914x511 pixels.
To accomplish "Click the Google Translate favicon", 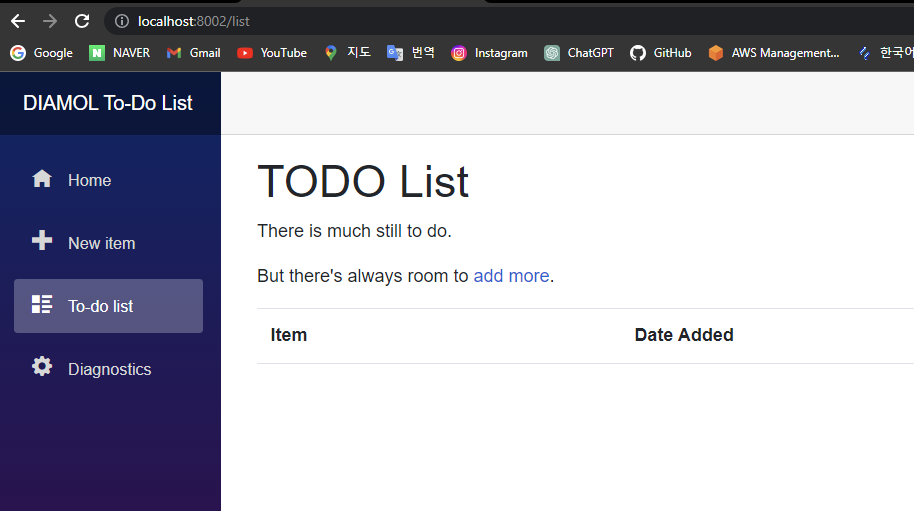I will [395, 53].
